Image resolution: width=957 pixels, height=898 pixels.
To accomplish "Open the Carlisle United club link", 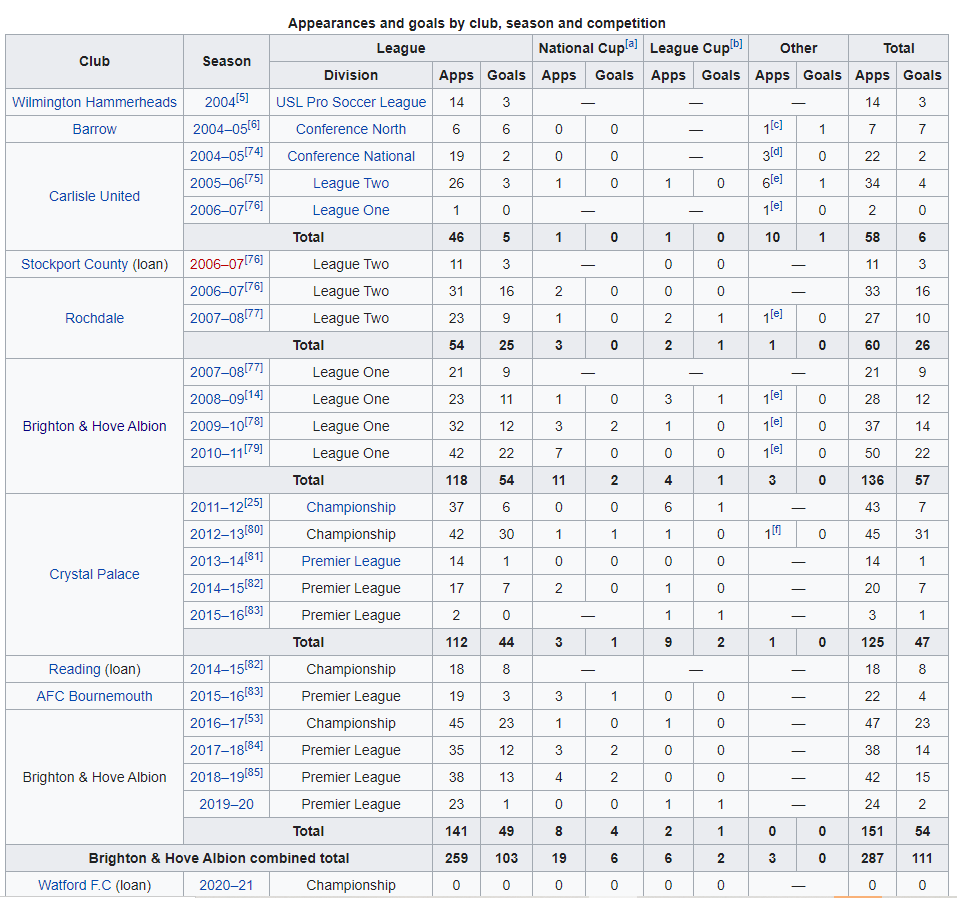I will (94, 196).
